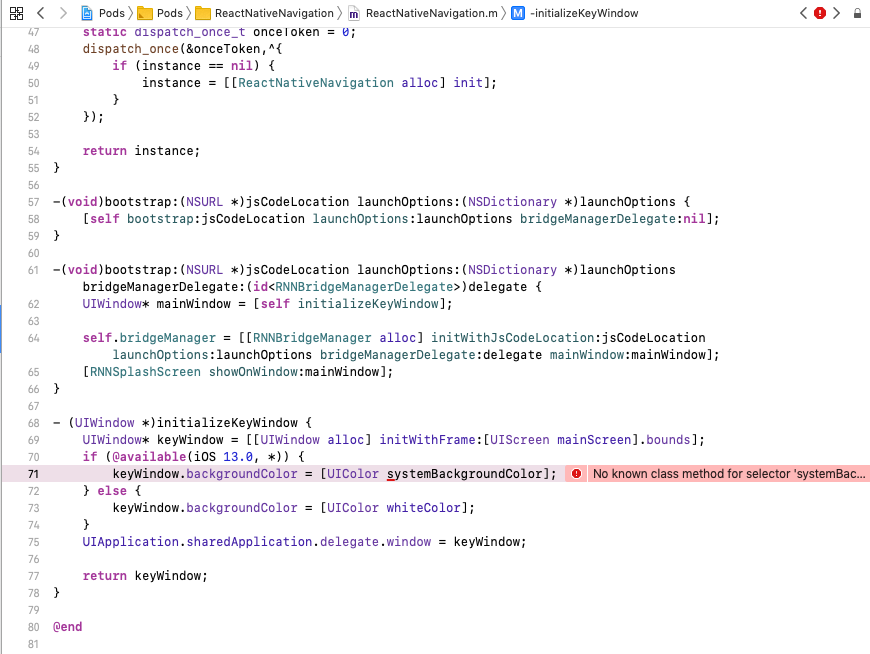Click the lock icon at top right
This screenshot has width=870, height=654.
click(857, 13)
